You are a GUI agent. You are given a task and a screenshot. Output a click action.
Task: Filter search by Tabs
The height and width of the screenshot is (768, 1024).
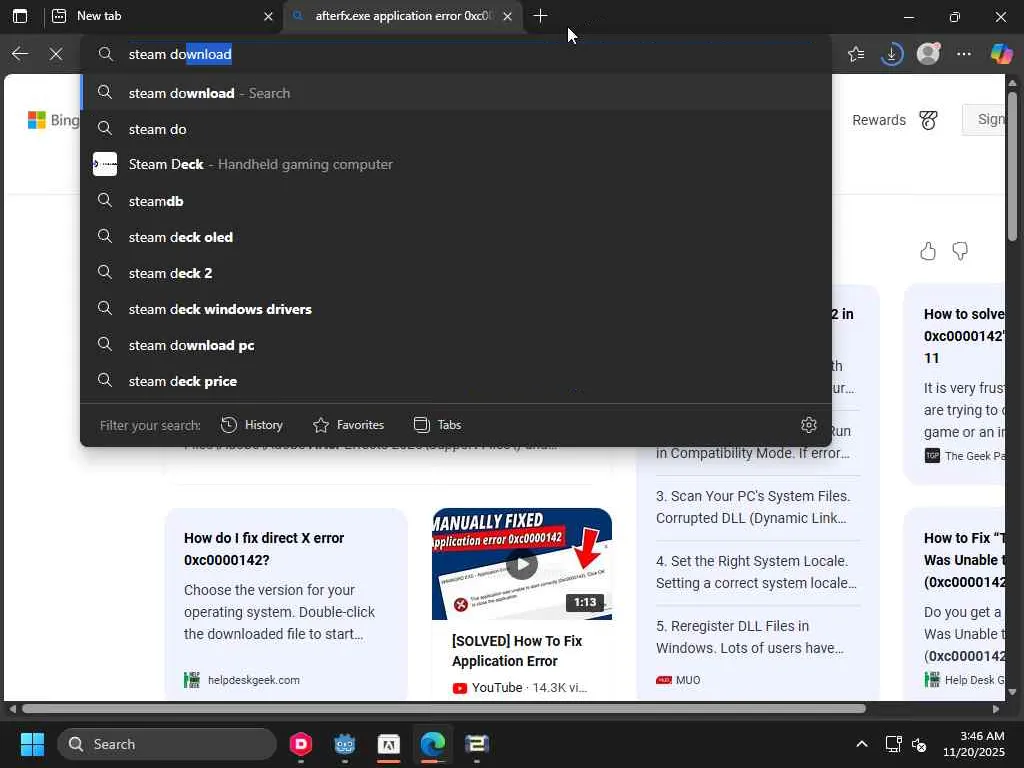438,425
